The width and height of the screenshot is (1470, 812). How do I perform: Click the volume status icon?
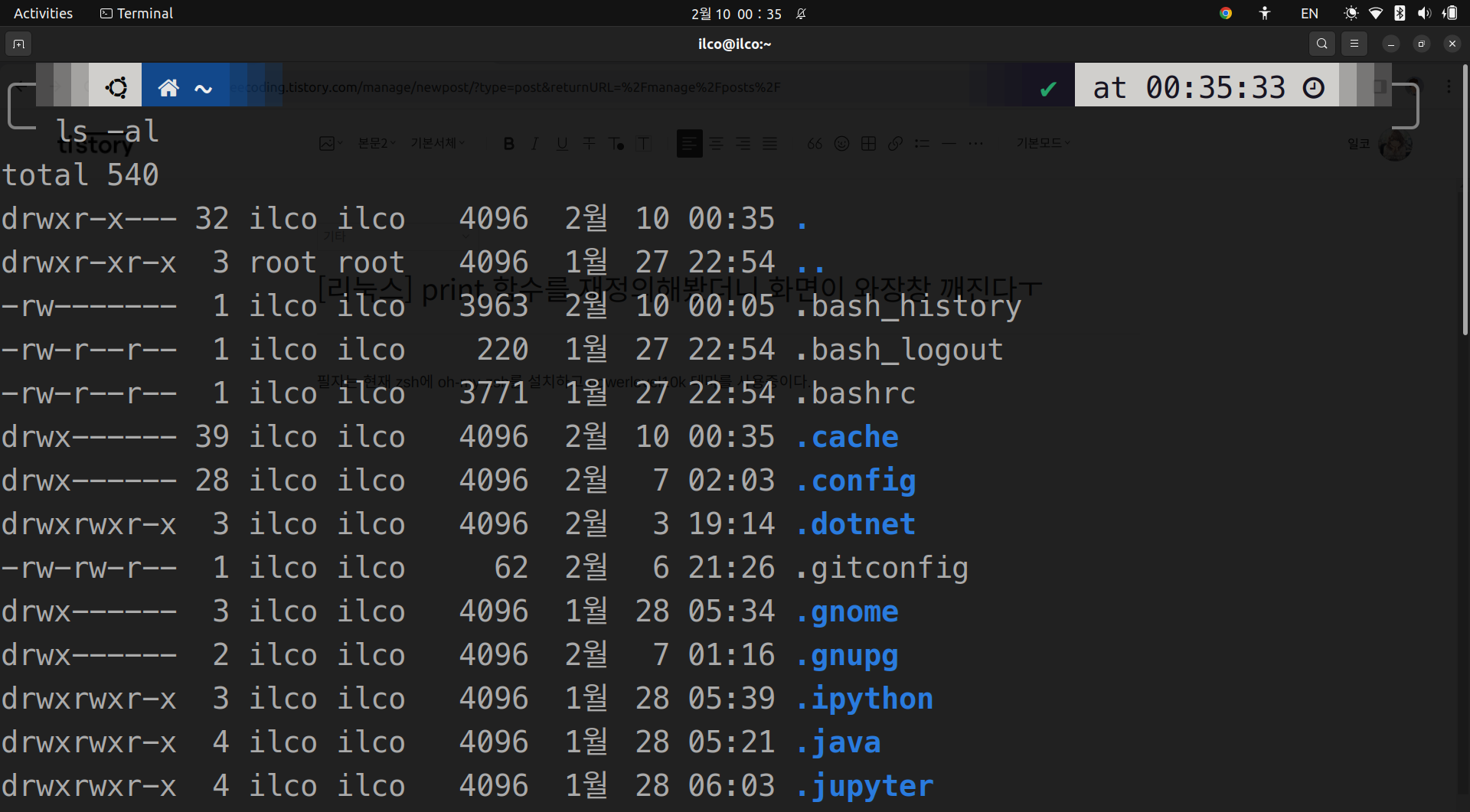(x=1424, y=13)
